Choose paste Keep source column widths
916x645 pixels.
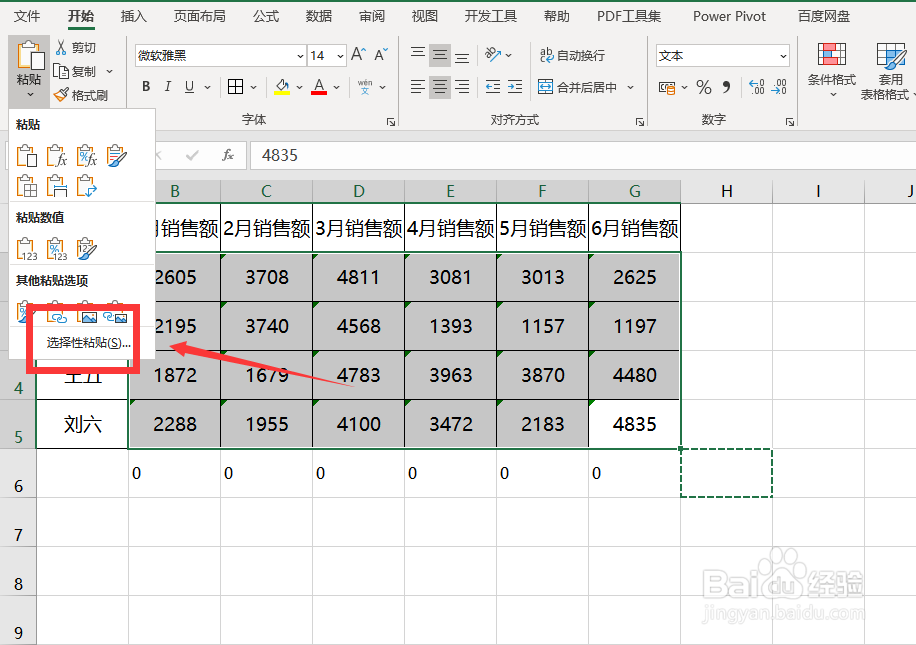point(57,186)
